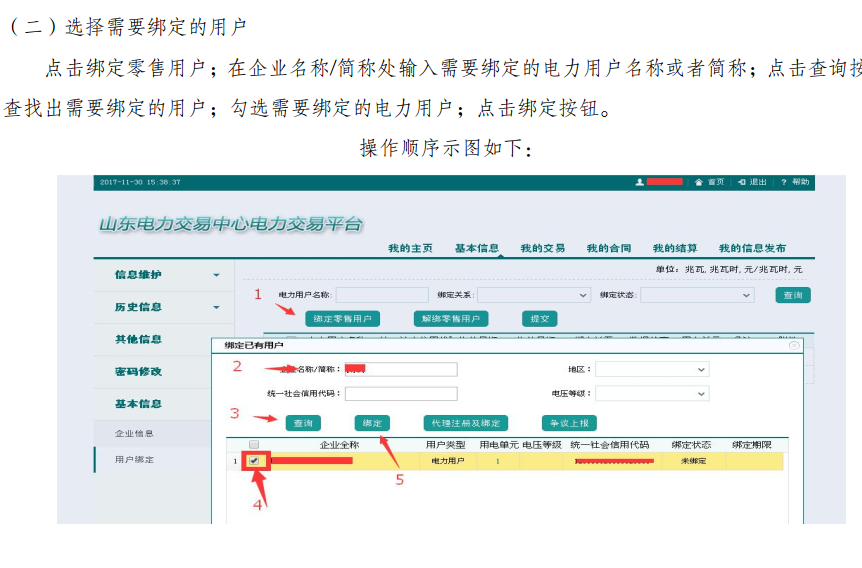The image size is (862, 568).
Task: Toggle the checkbox for row 1
Action: (254, 461)
